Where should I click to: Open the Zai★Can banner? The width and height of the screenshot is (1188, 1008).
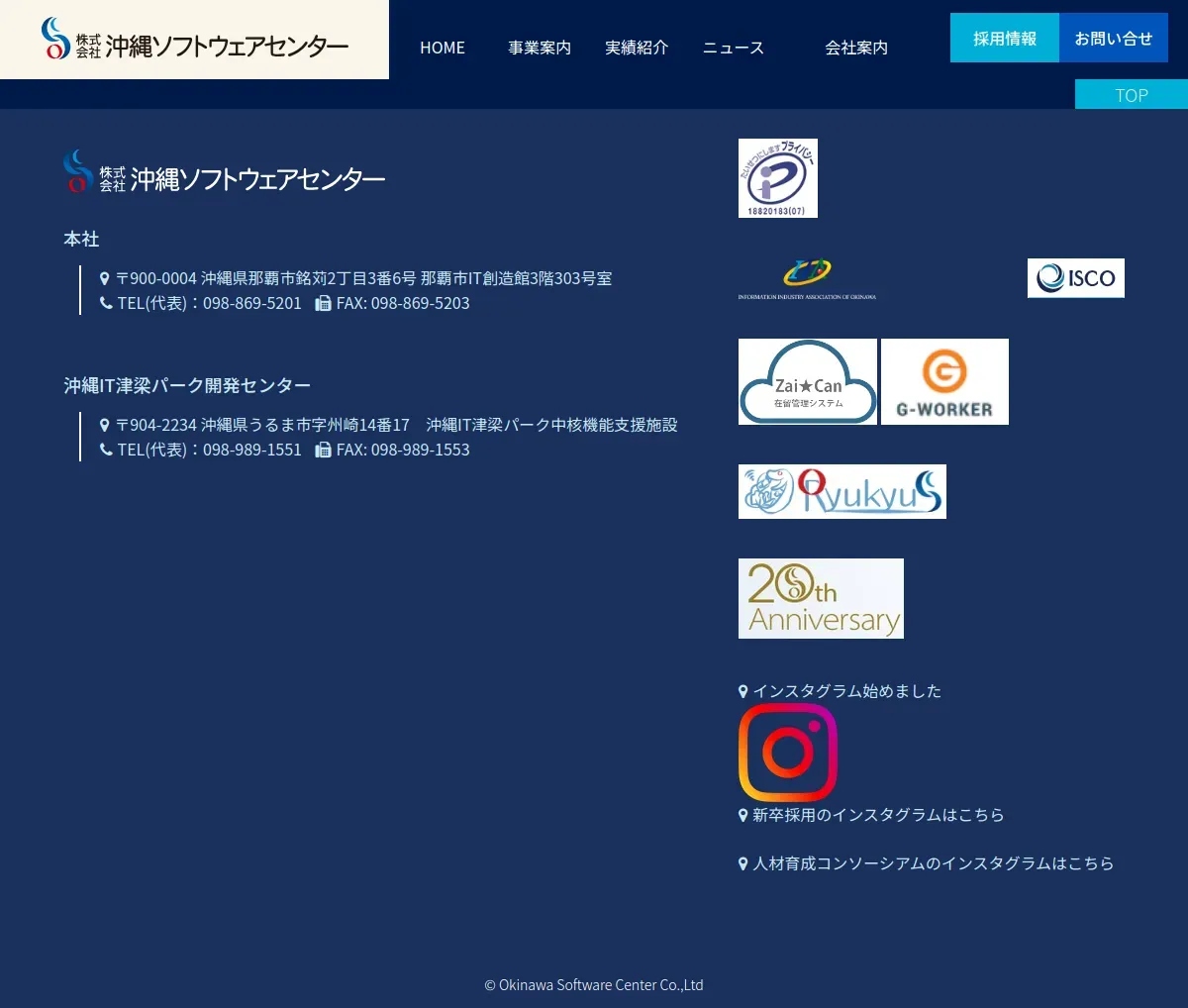(x=808, y=381)
